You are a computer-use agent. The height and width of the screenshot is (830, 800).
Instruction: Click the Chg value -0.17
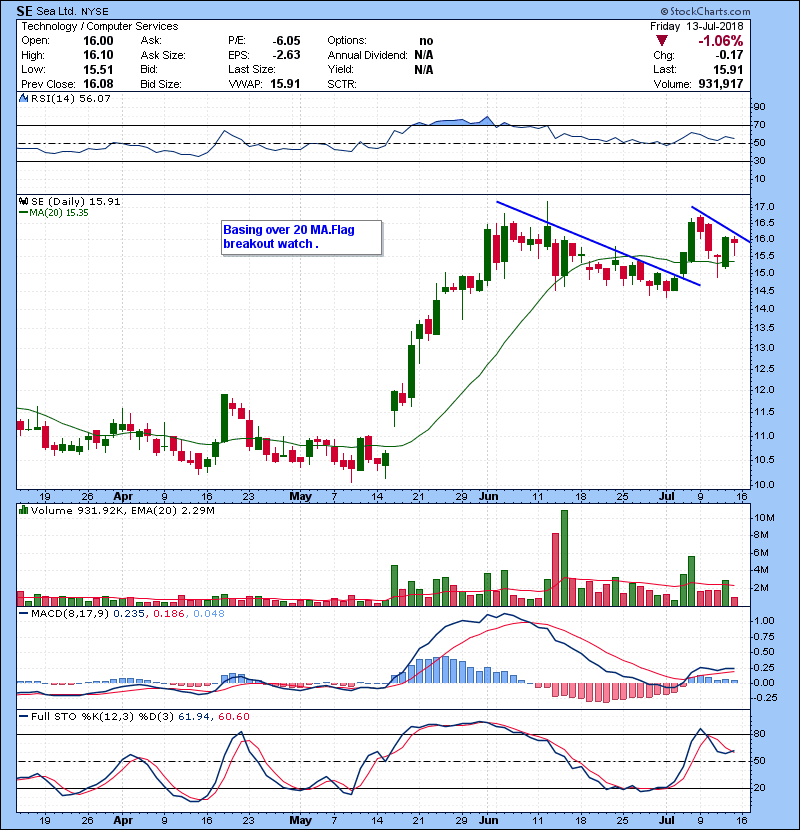pos(729,55)
